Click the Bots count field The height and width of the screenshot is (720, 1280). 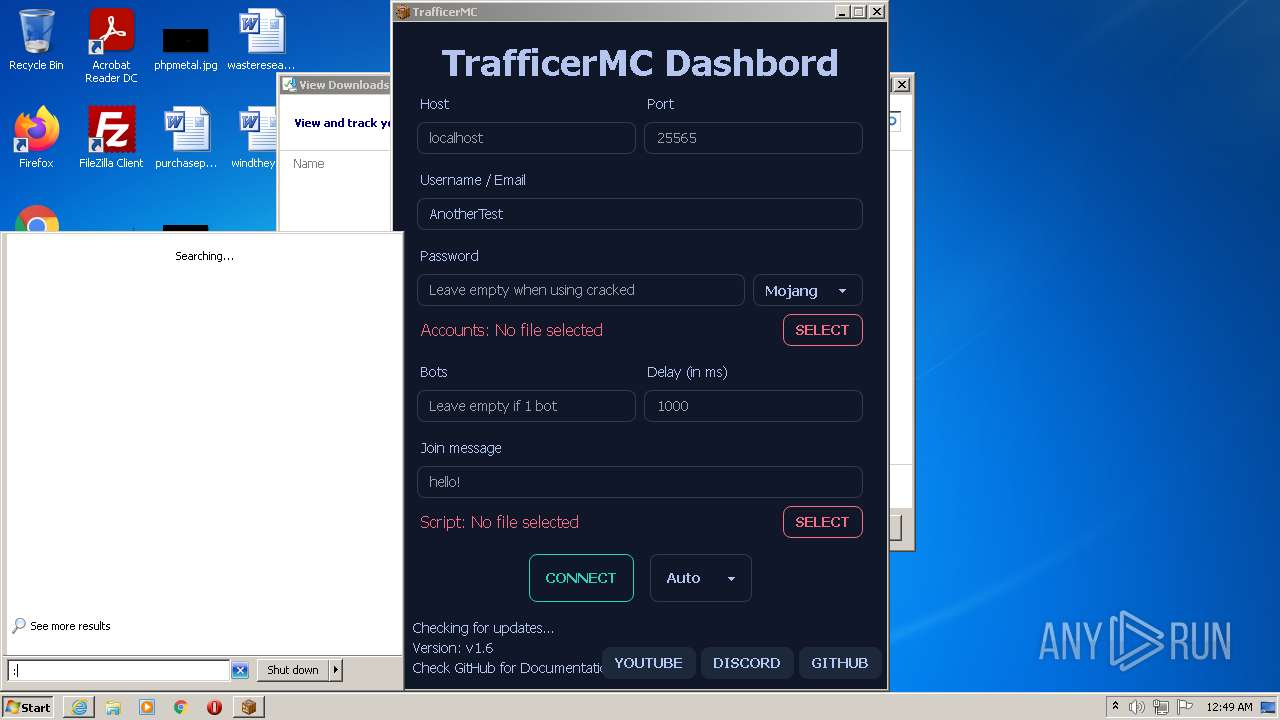[x=526, y=406]
